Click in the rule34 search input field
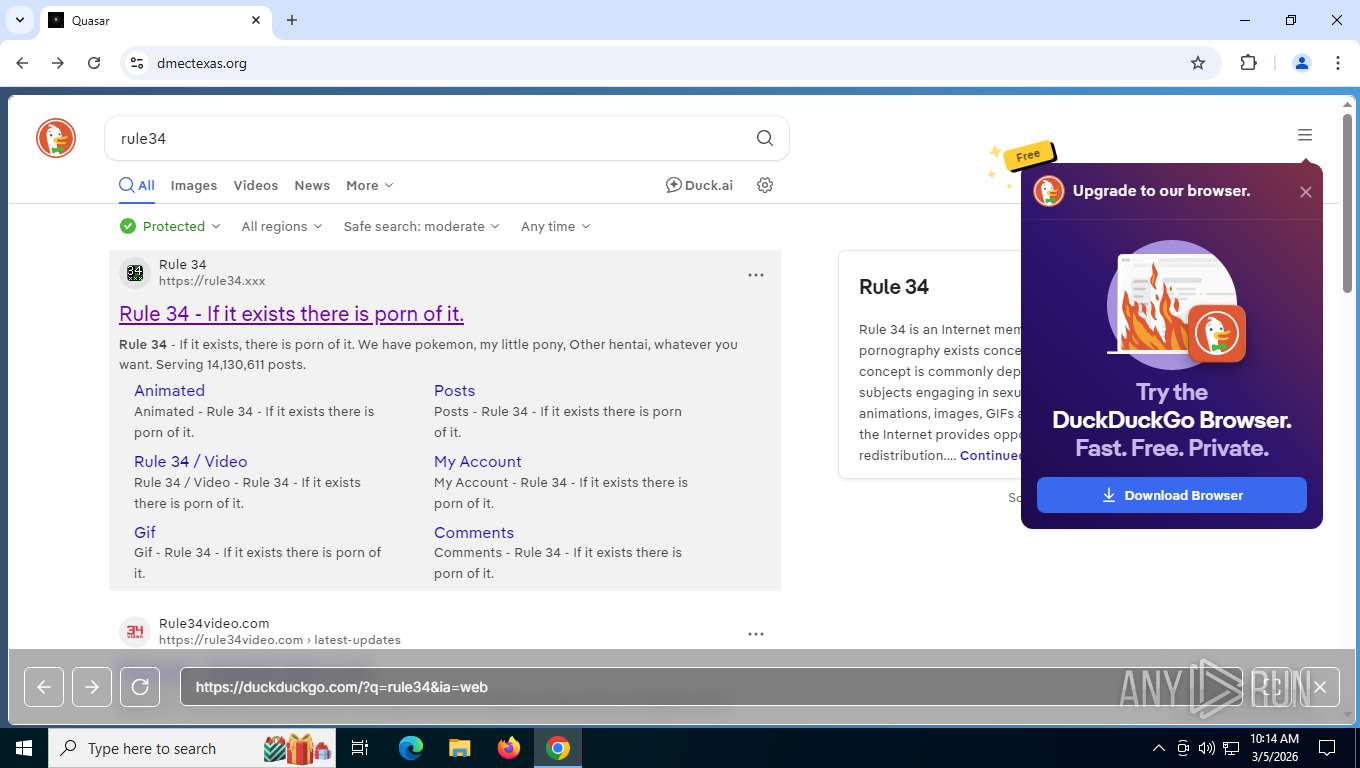Screen dimensions: 1360x768 (x=430, y=138)
